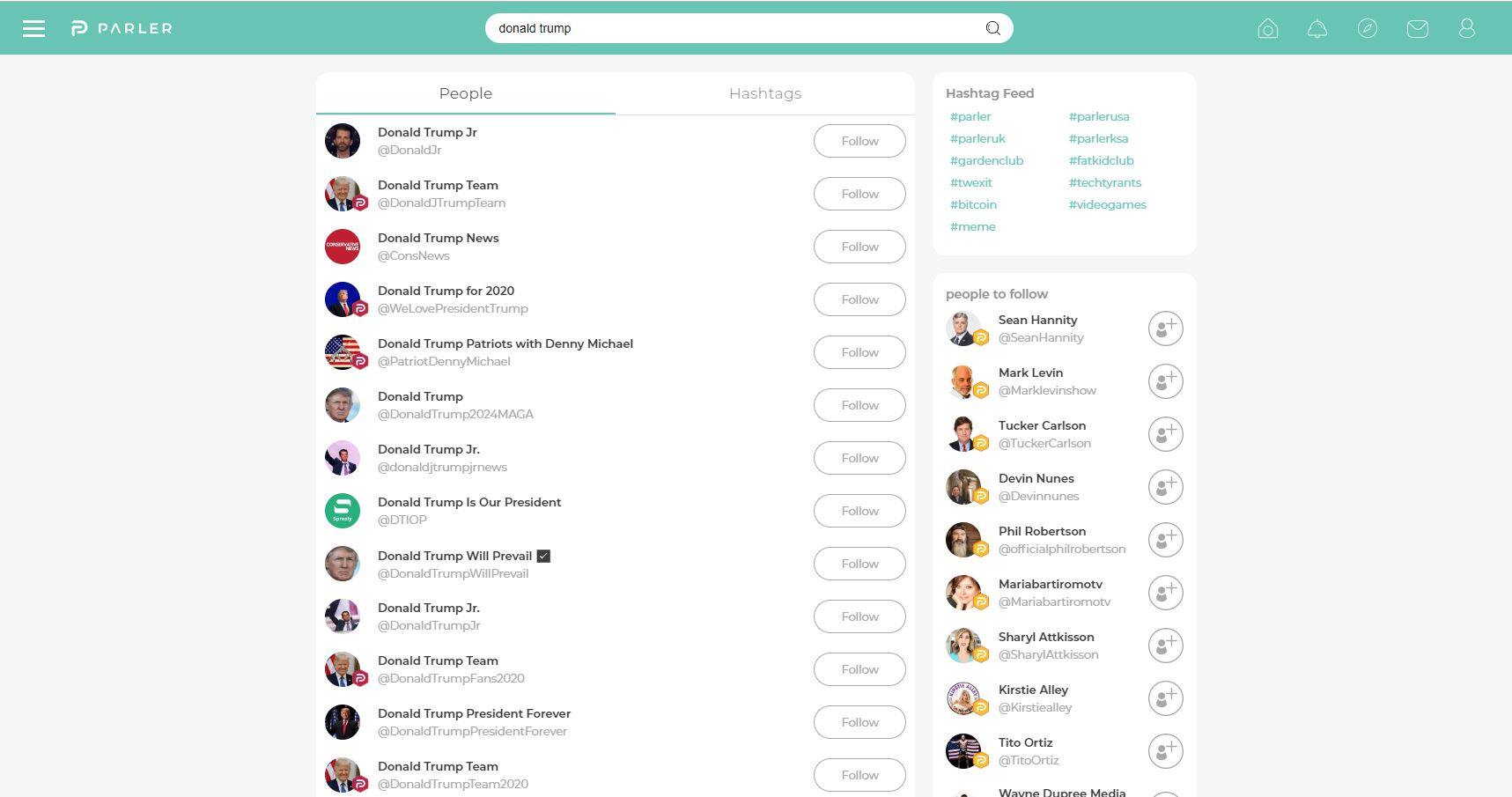Switch to the Hashtags tab
The image size is (1512, 797).
point(765,93)
